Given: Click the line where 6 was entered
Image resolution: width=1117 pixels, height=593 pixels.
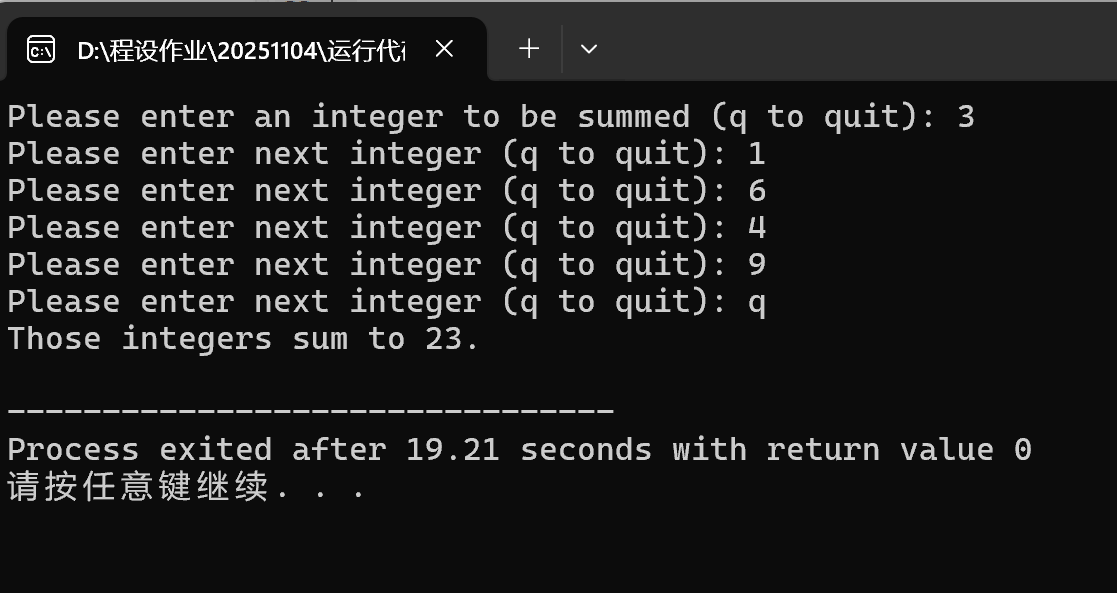Looking at the screenshot, I should coord(385,191).
